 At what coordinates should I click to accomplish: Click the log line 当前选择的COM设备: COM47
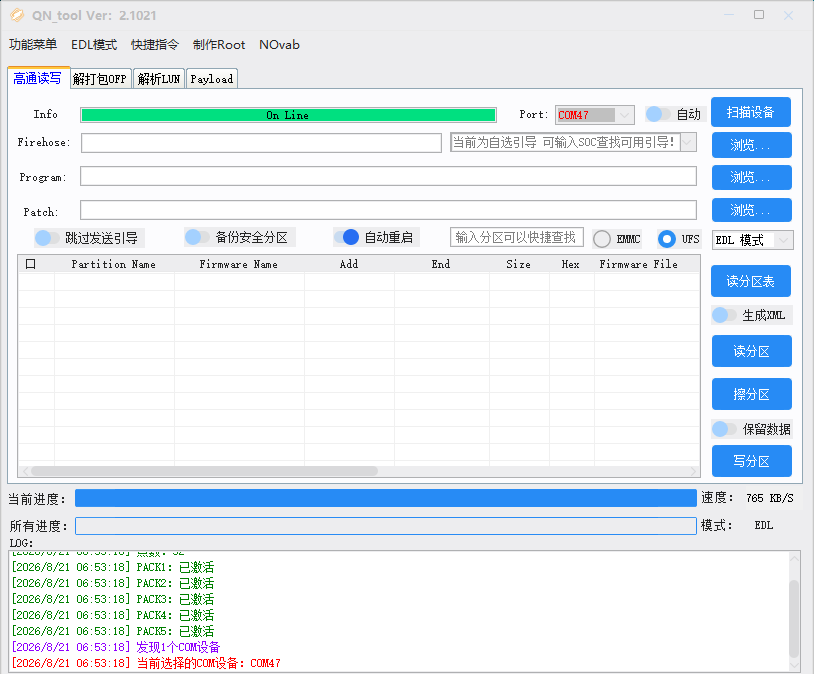tap(146, 664)
